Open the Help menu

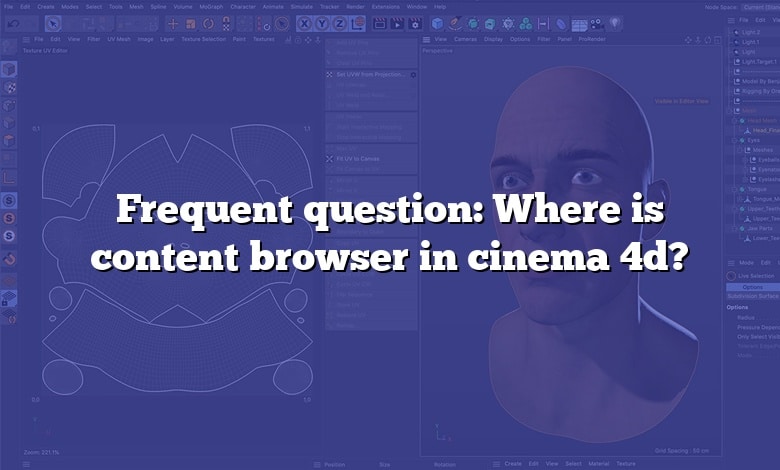440,7
